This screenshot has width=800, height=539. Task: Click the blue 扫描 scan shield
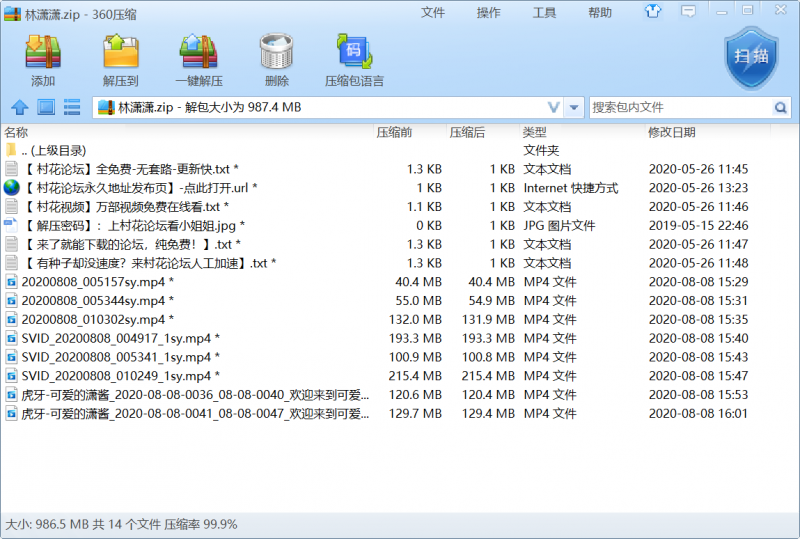751,56
